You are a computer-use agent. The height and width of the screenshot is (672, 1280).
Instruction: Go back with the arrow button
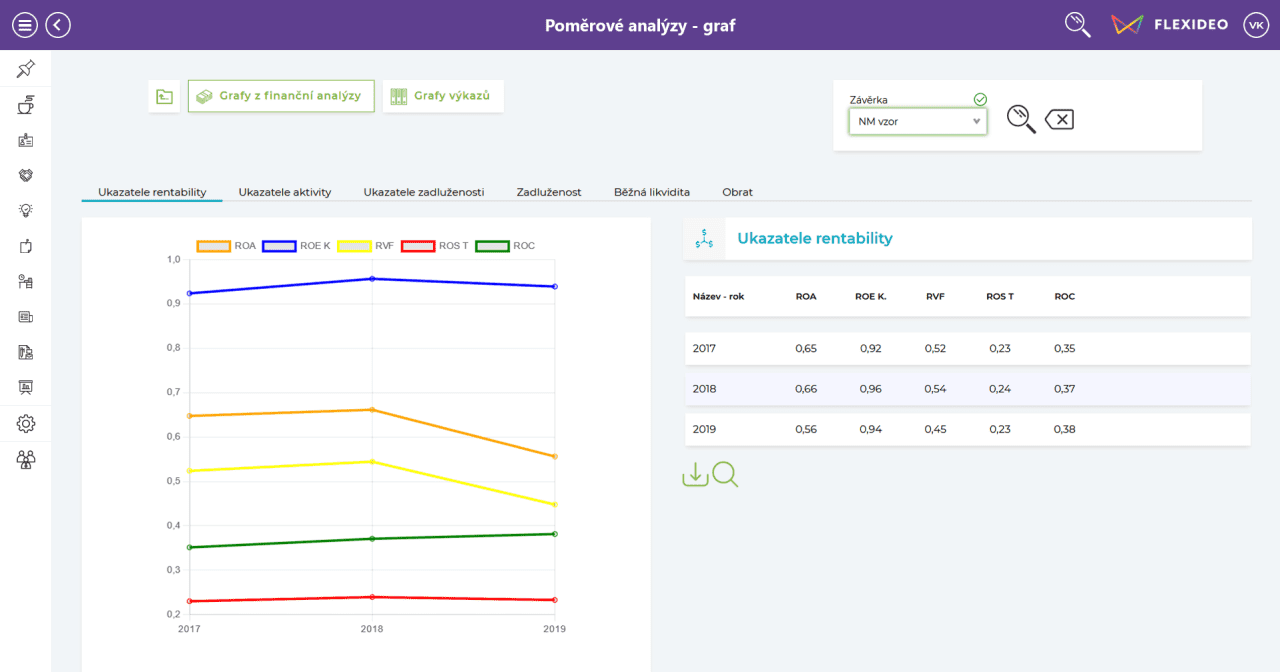point(59,25)
